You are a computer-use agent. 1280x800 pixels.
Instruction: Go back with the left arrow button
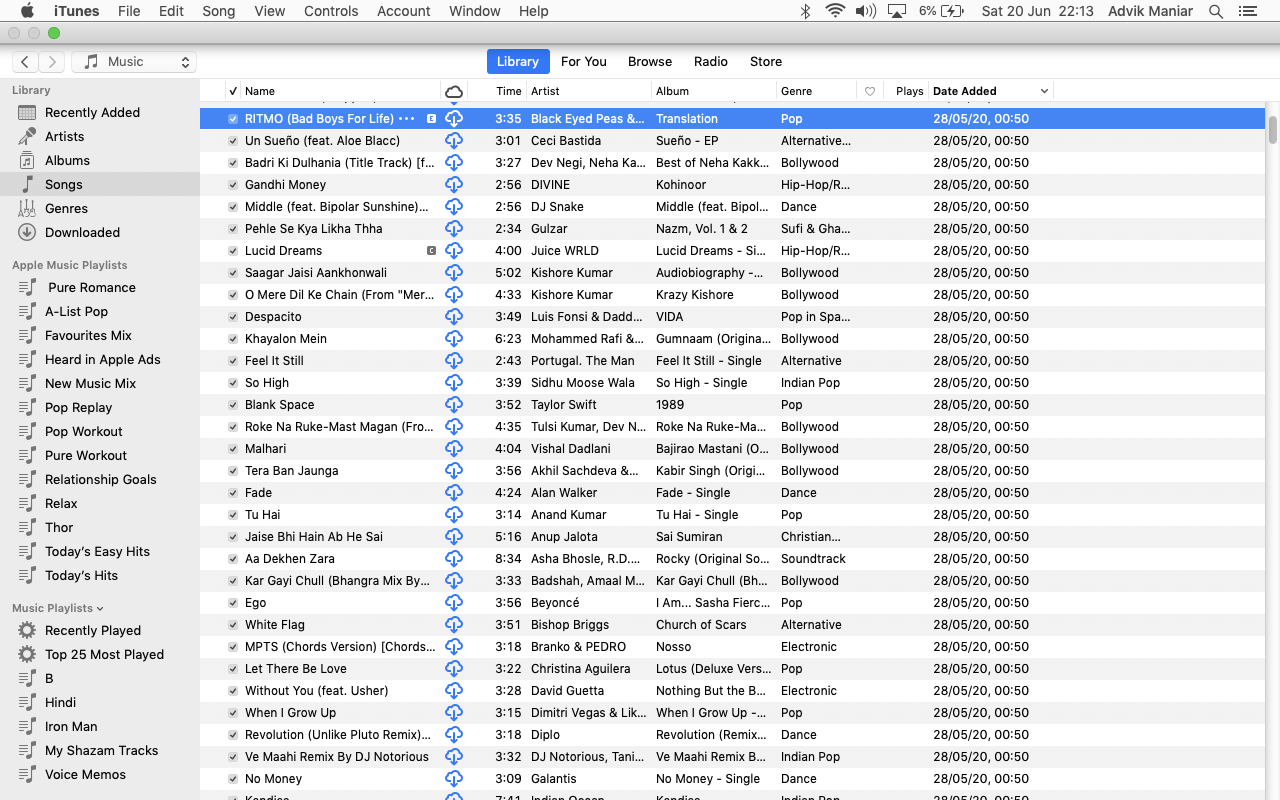(25, 62)
